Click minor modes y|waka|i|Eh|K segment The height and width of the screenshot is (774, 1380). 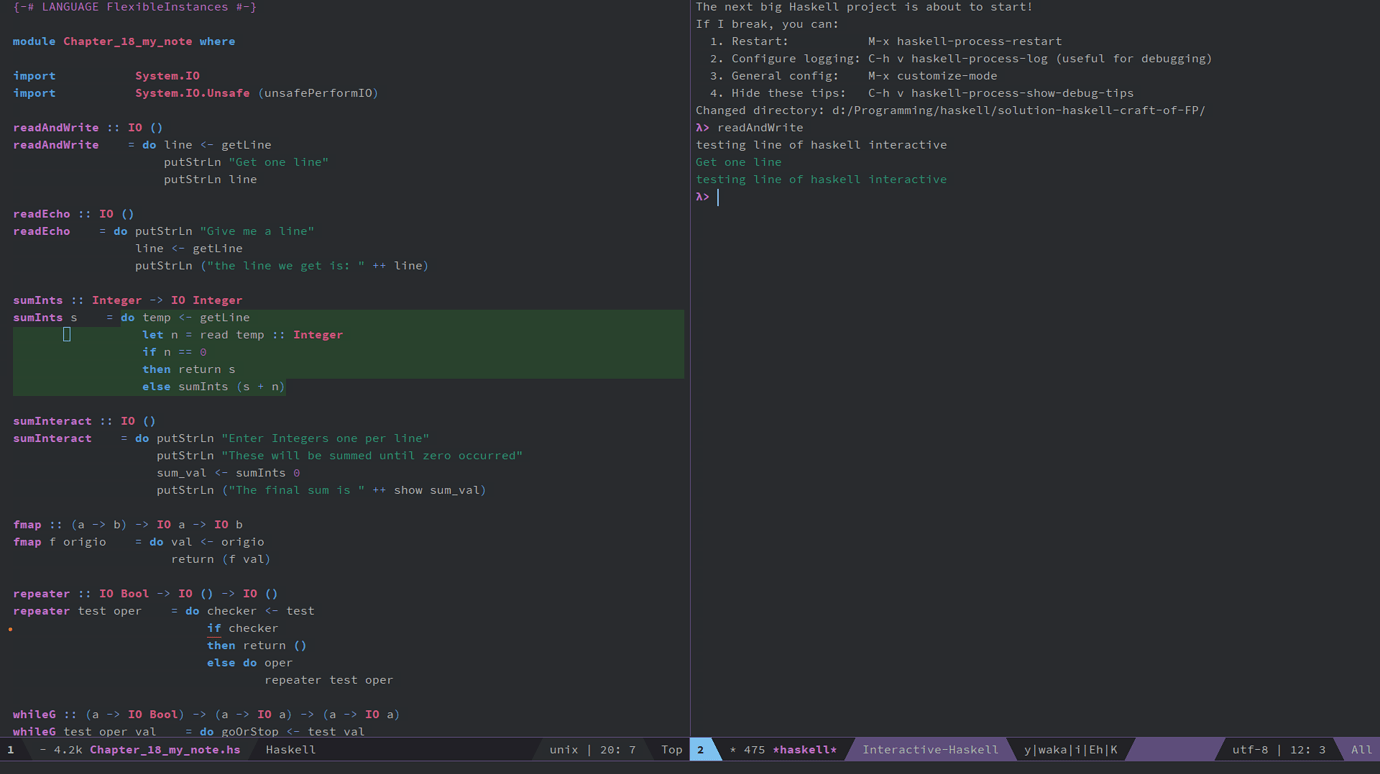[1071, 749]
